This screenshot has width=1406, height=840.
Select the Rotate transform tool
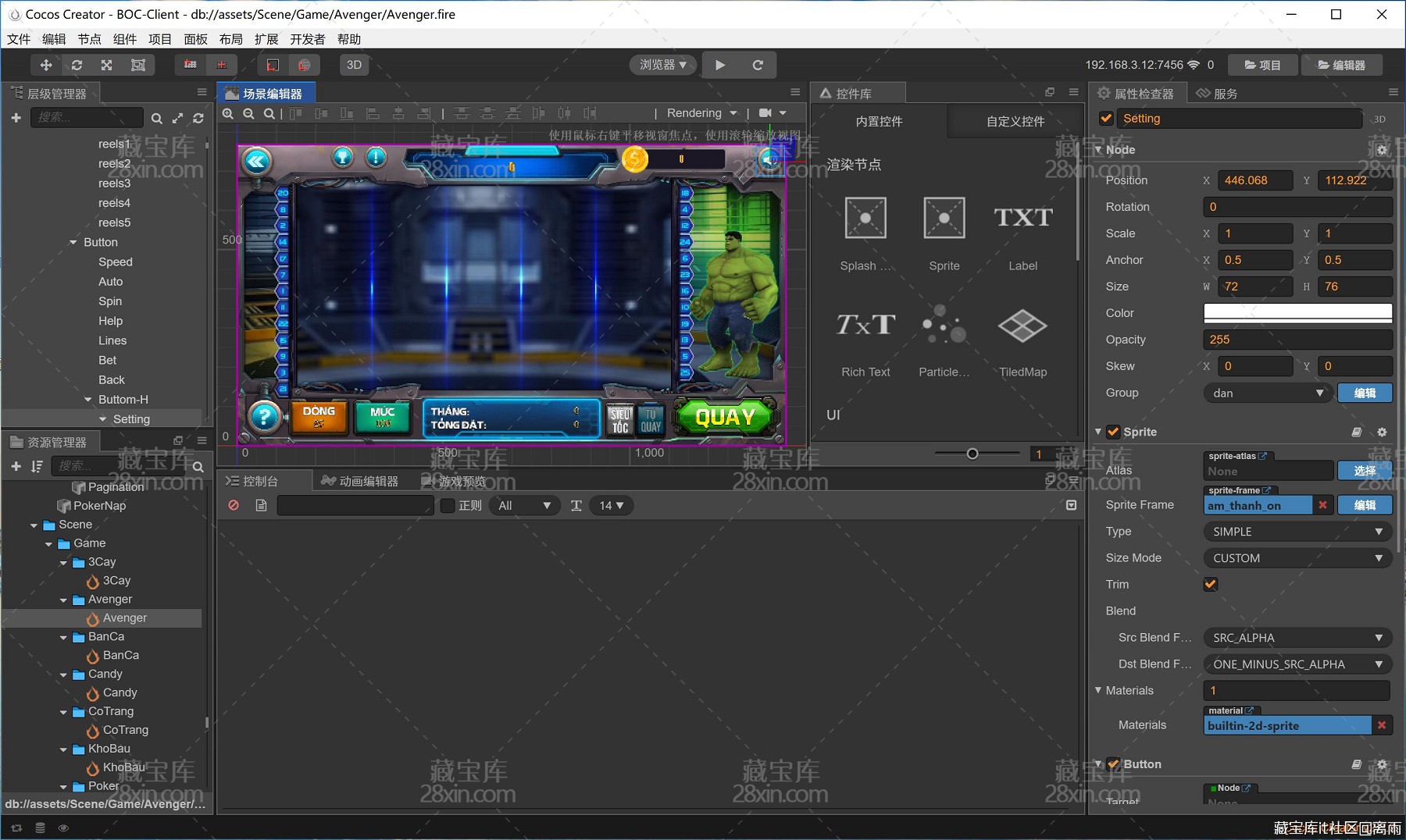(x=77, y=65)
